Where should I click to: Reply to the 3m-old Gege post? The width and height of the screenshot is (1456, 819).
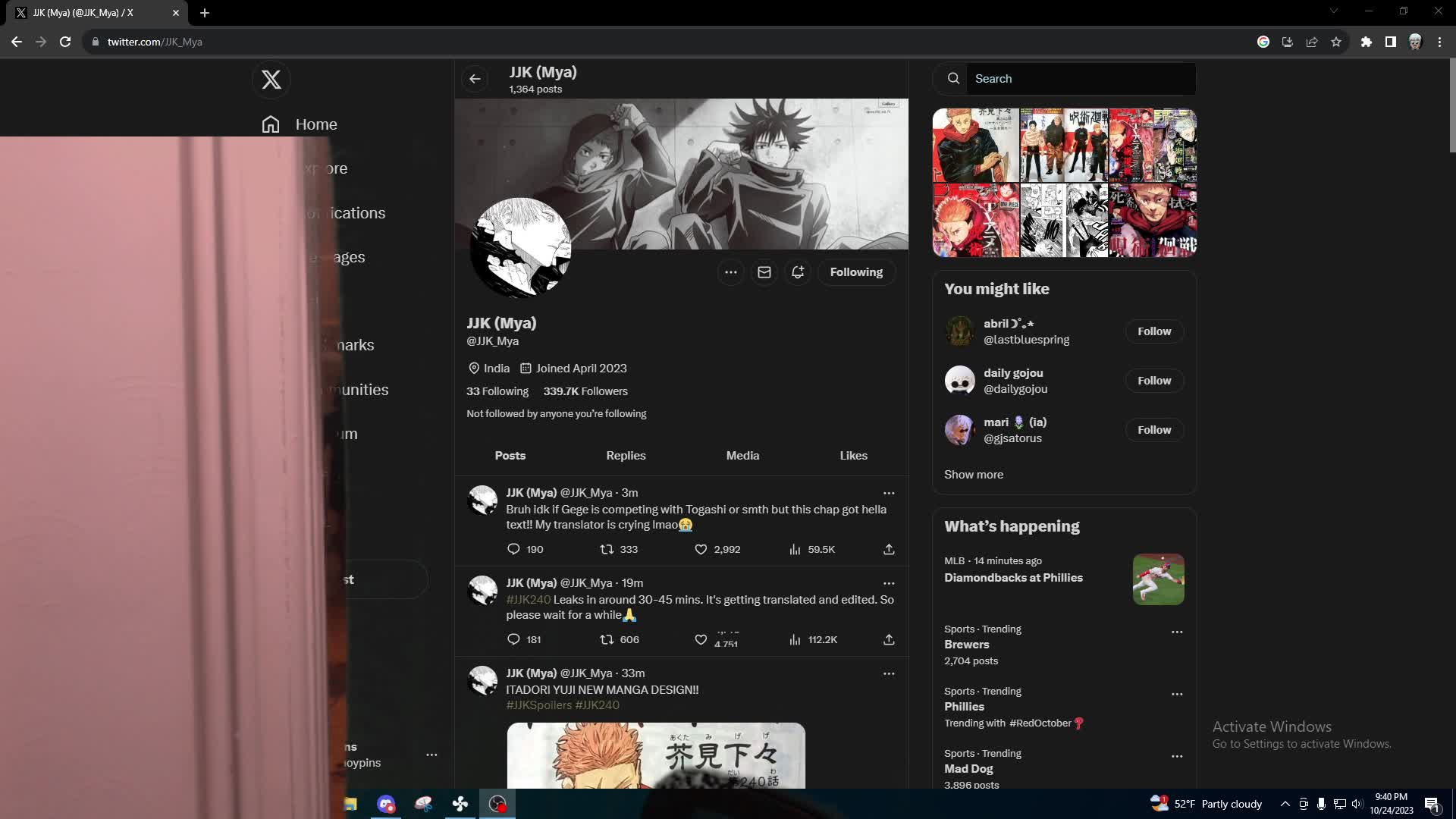[525, 550]
